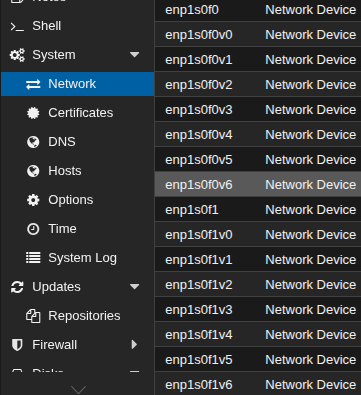
Task: Select the enp1s0f0 interface row
Action: tap(258, 10)
